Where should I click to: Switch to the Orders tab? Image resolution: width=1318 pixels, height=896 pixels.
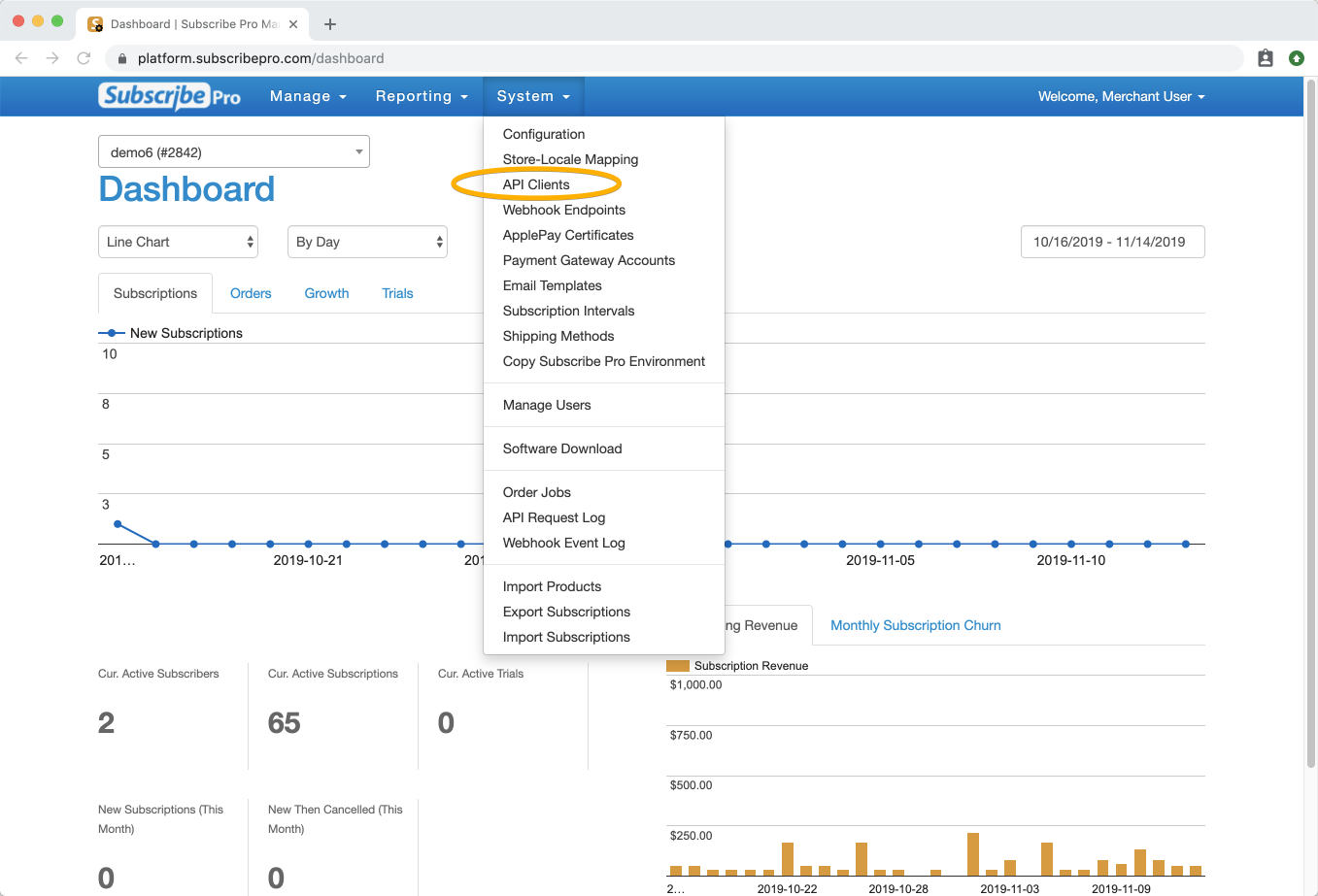[x=251, y=293]
